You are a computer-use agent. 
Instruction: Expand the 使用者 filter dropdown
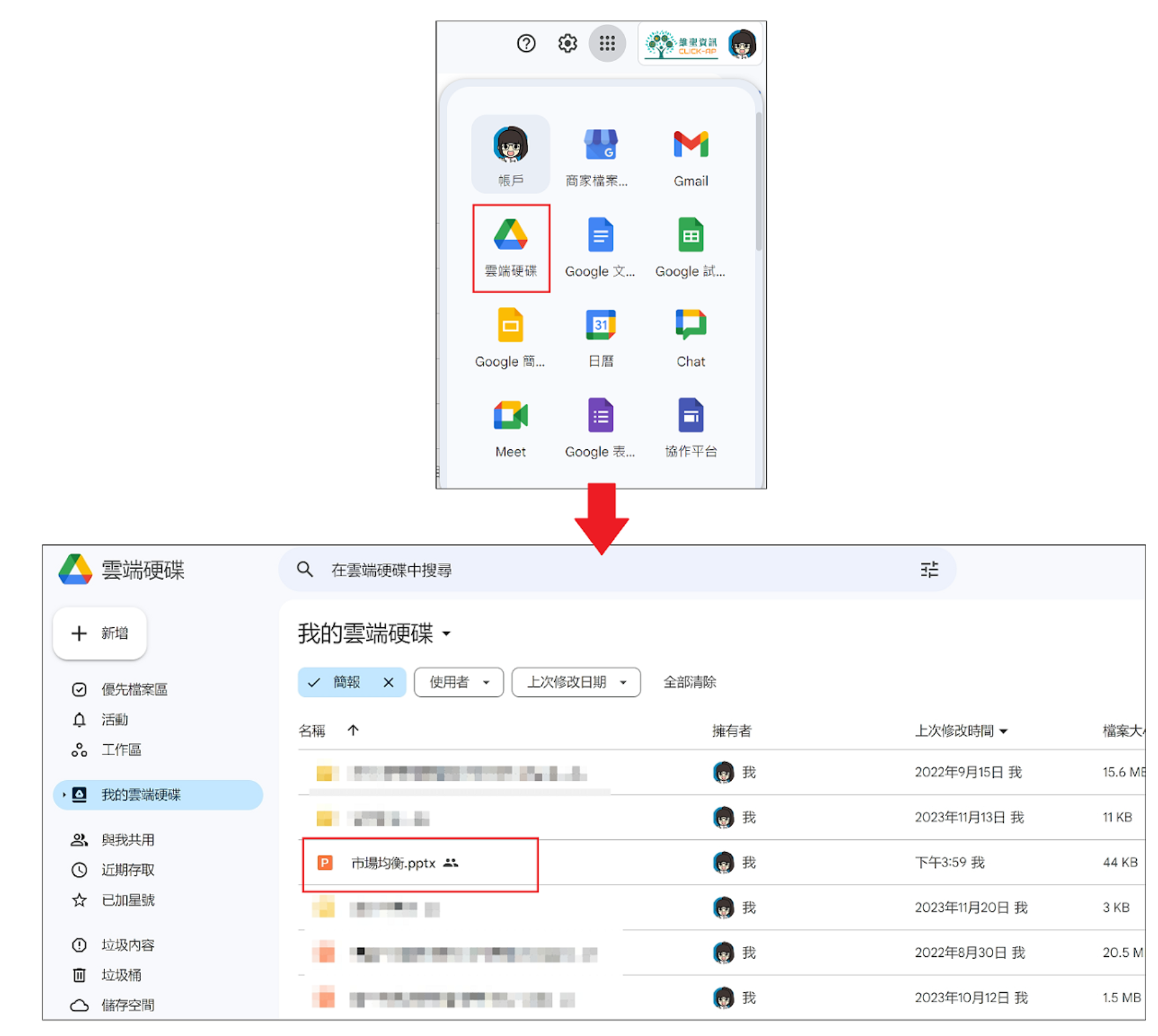click(x=458, y=682)
